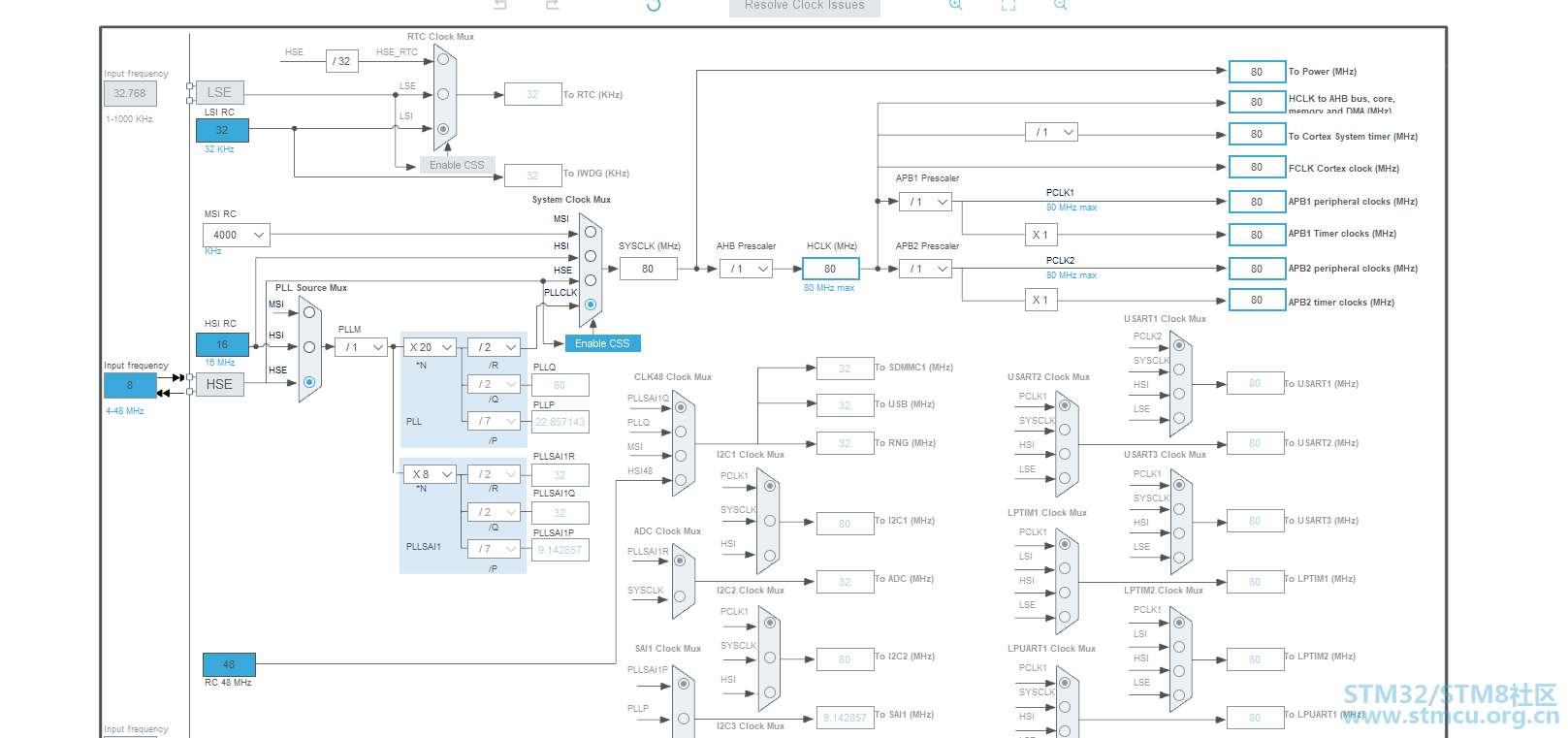Click the /32 HSE_RTC divider box
Screen dimensions: 1568x738
[x=341, y=61]
